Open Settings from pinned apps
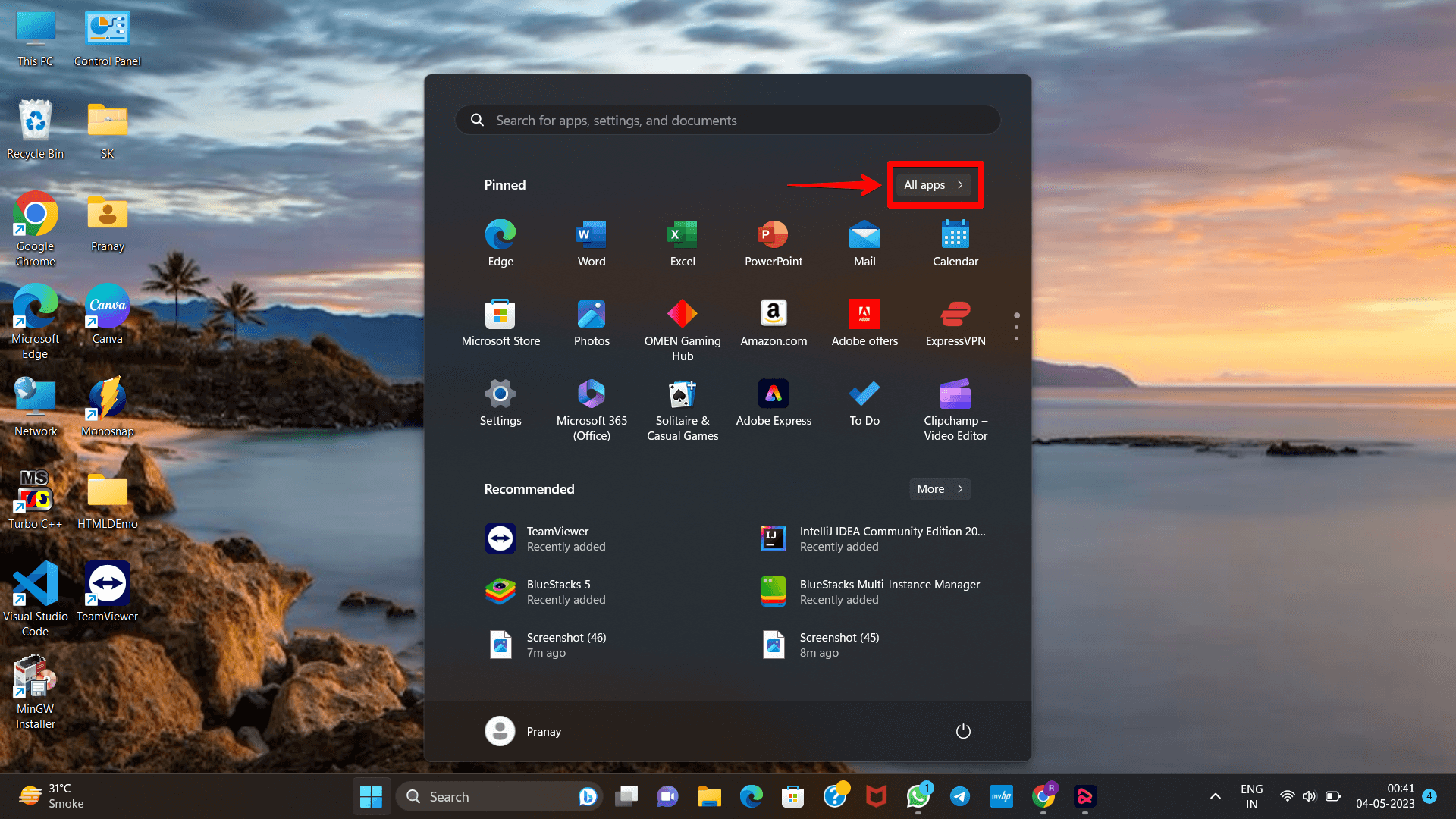This screenshot has width=1456, height=819. 500,403
